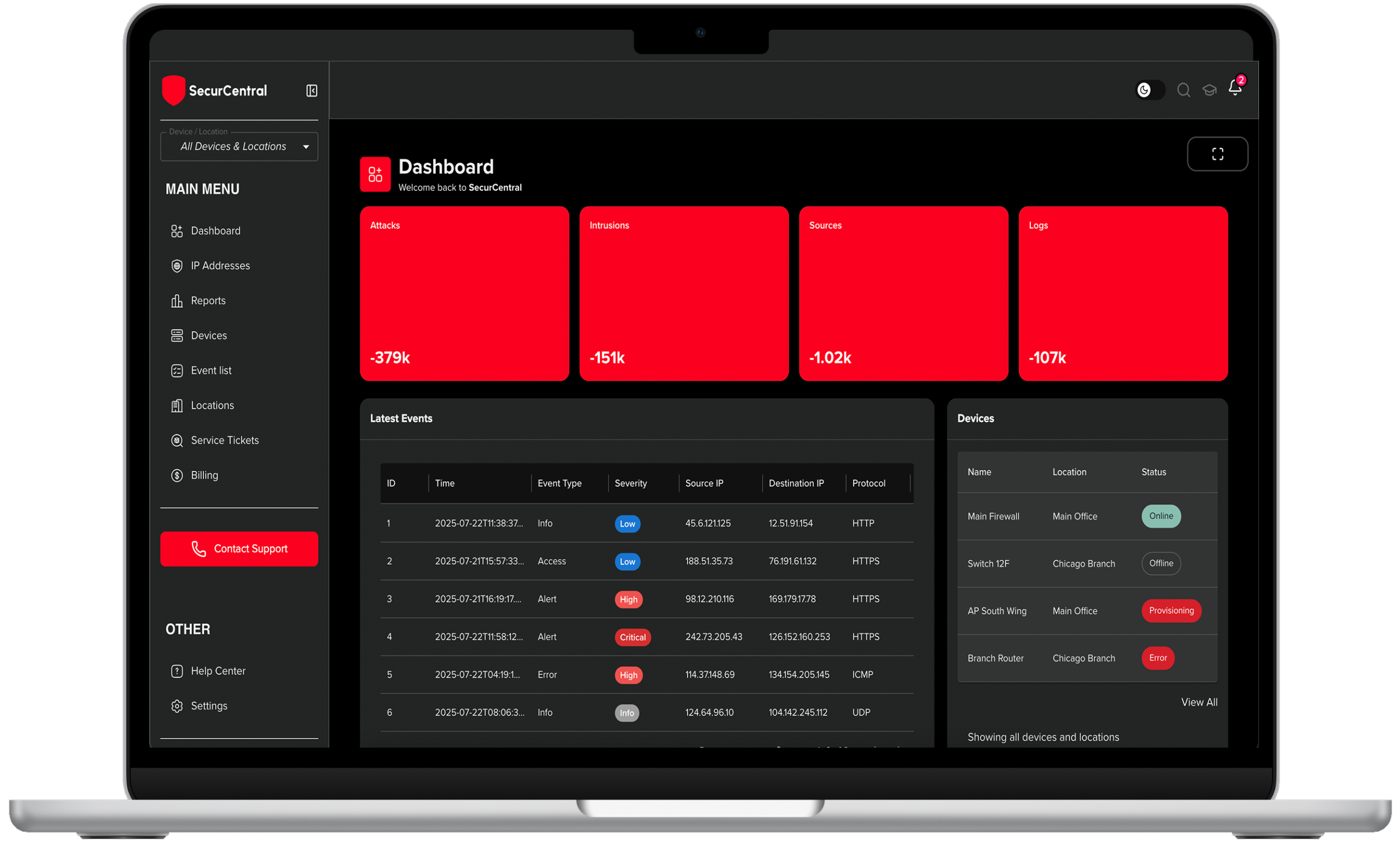Click the dropdown arrow in Device/Location selector
This screenshot has width=1400, height=841.
306,147
